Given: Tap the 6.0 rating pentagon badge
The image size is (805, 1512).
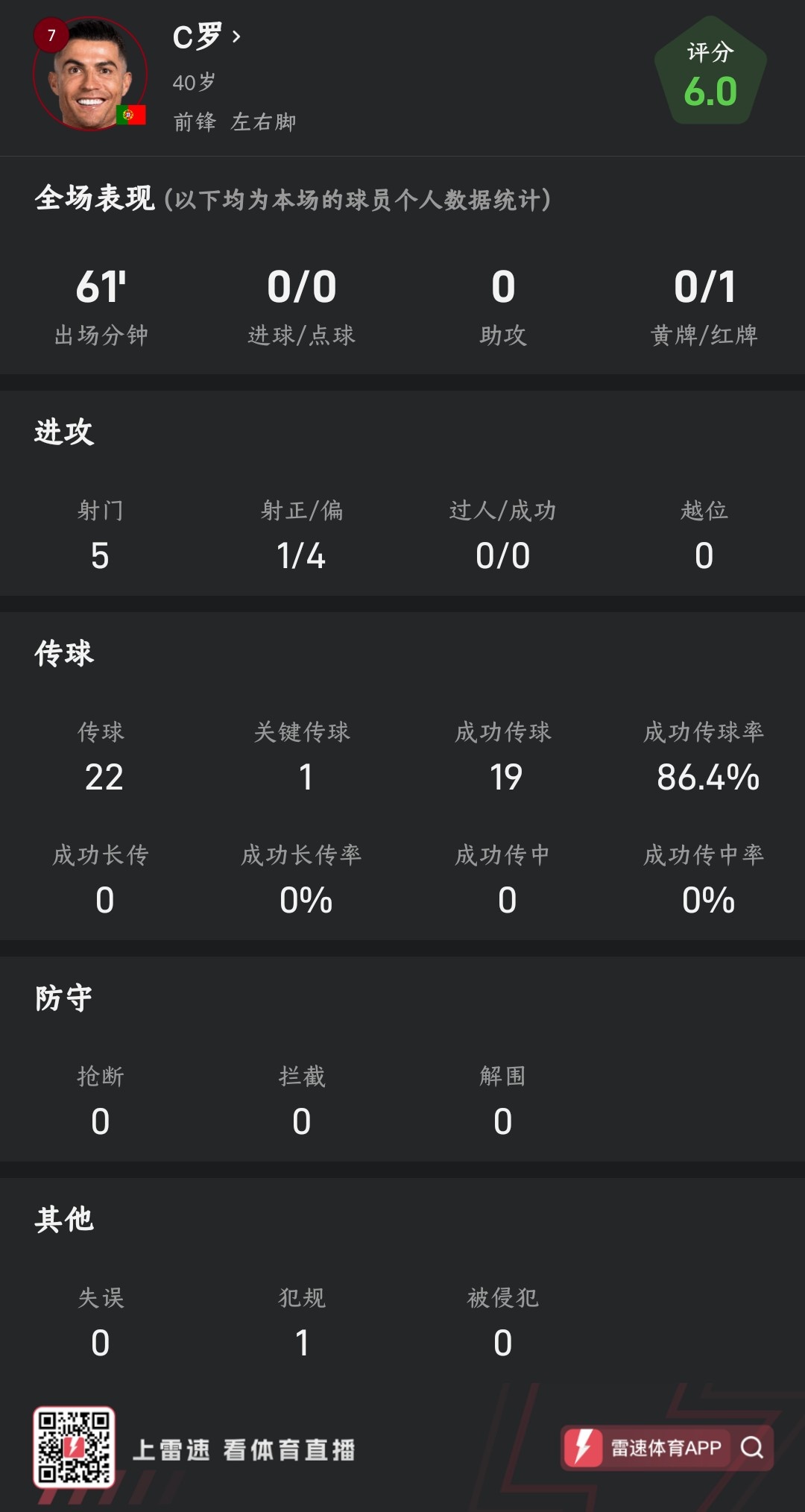Looking at the screenshot, I should tap(710, 75).
